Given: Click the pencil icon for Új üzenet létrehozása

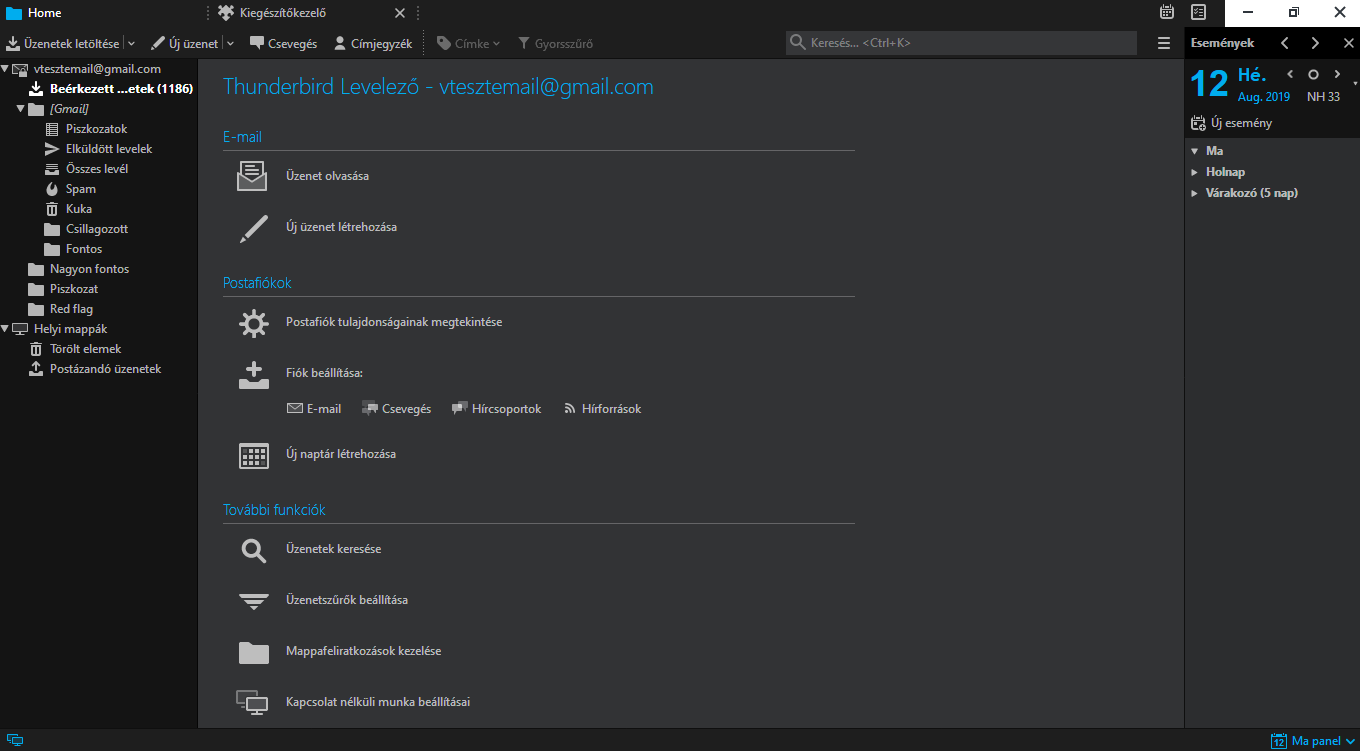Looking at the screenshot, I should 254,228.
